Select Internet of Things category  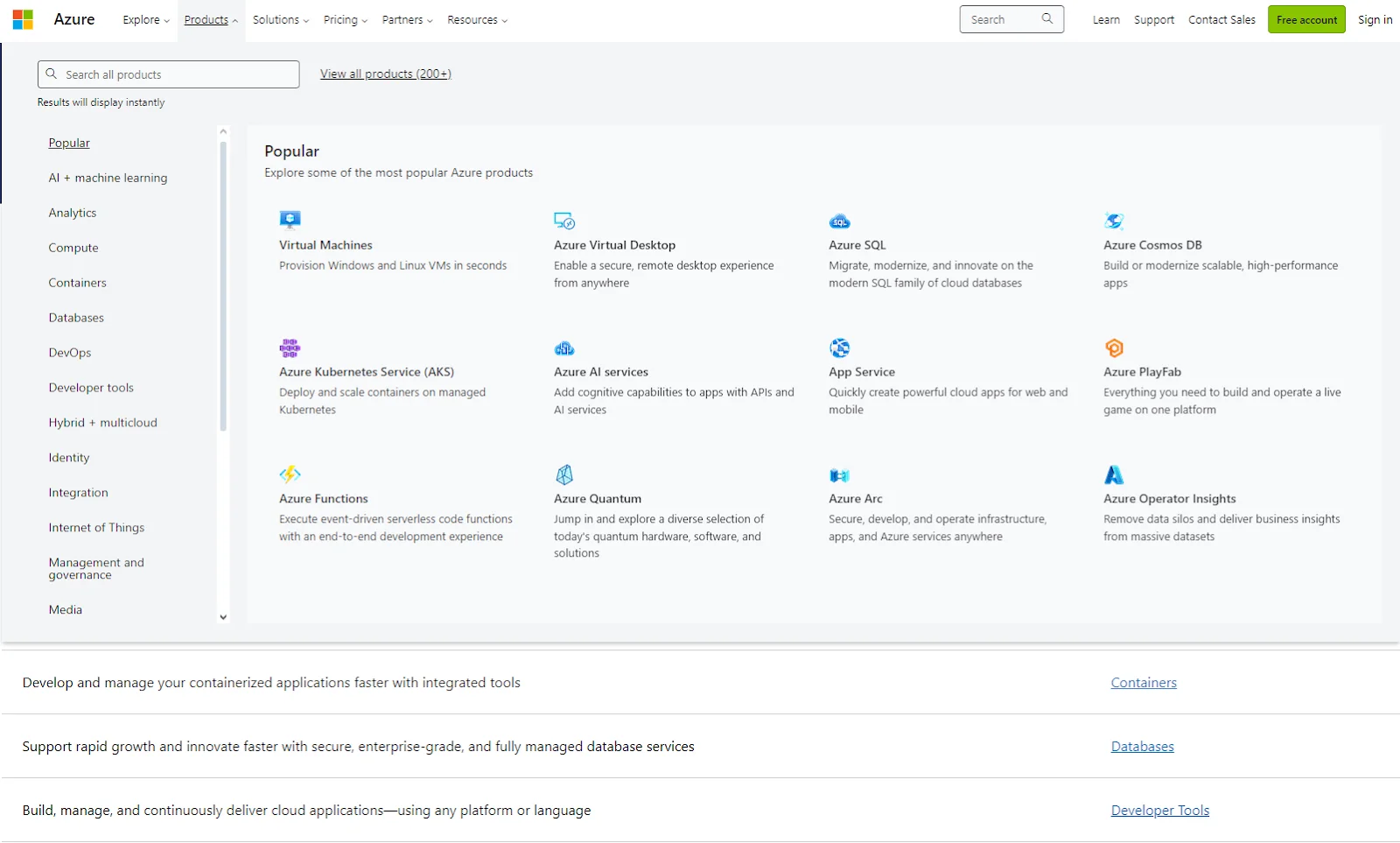click(x=96, y=528)
